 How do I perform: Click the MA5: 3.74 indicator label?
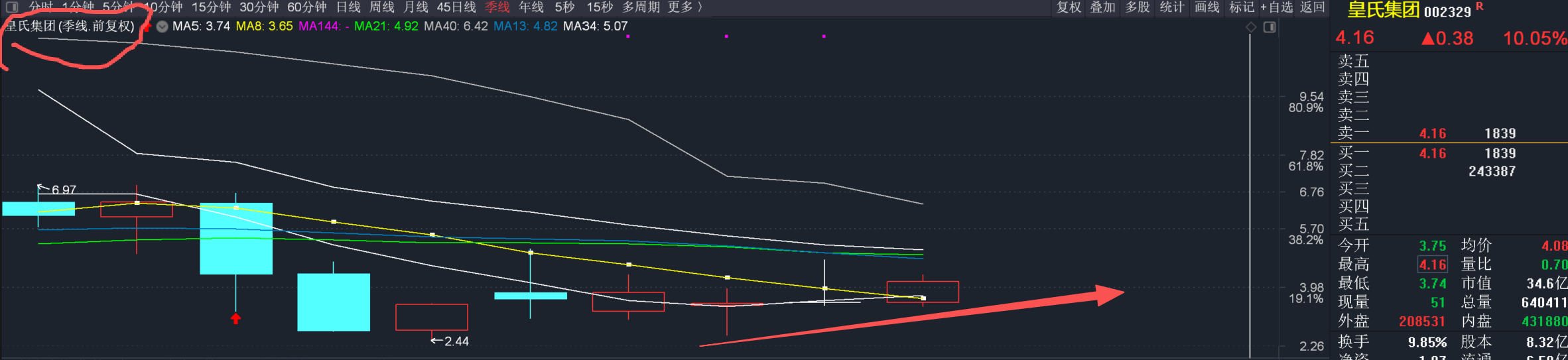[x=201, y=27]
